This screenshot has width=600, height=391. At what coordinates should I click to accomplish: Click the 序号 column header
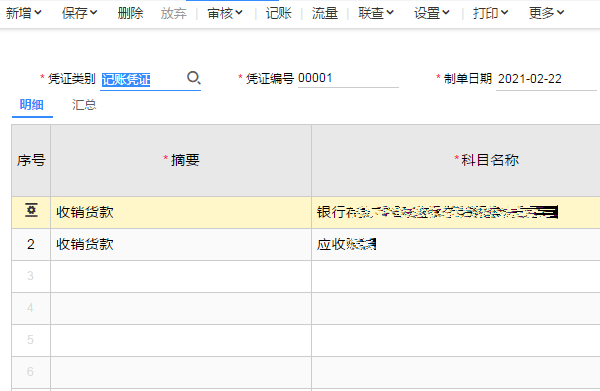31,160
